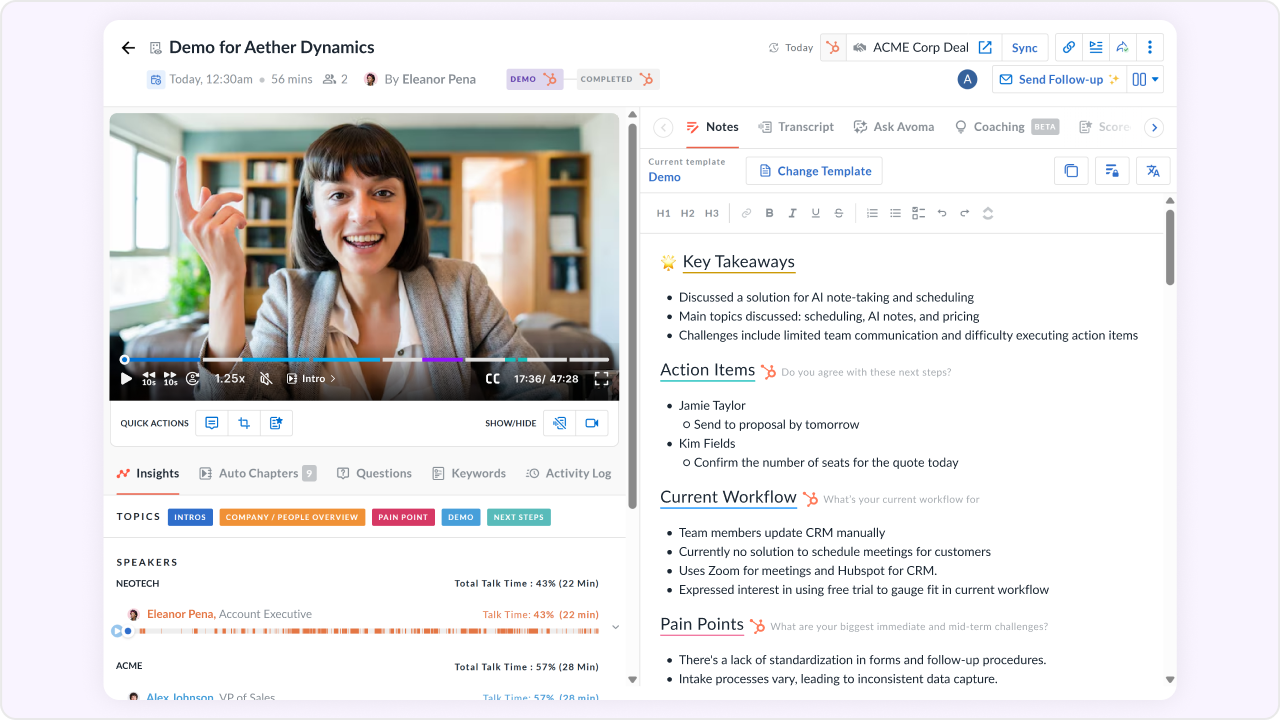Skip forward 10 seconds
The width and height of the screenshot is (1281, 720).
tap(170, 379)
